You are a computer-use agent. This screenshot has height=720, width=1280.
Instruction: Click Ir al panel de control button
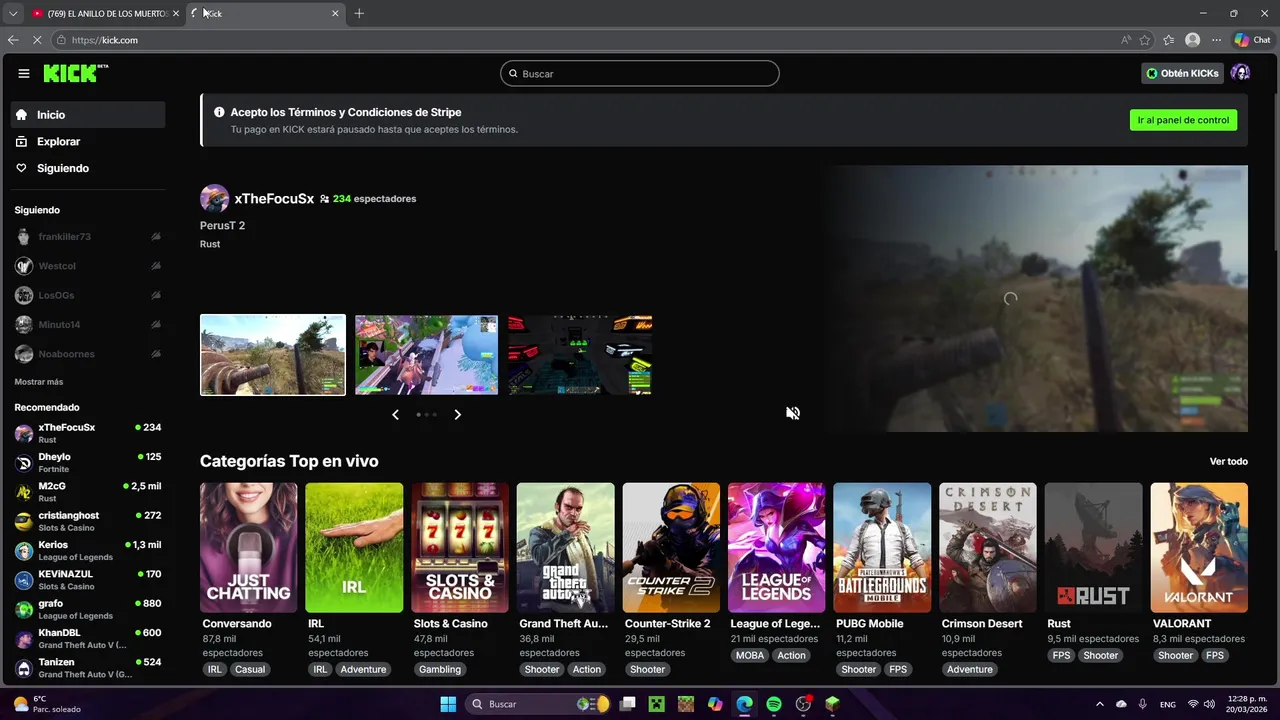point(1183,120)
